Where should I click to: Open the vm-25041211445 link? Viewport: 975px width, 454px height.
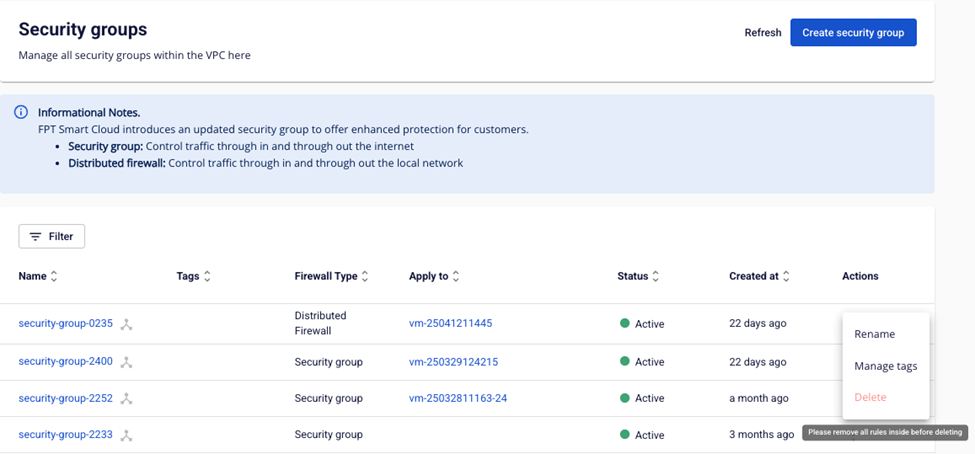450,324
